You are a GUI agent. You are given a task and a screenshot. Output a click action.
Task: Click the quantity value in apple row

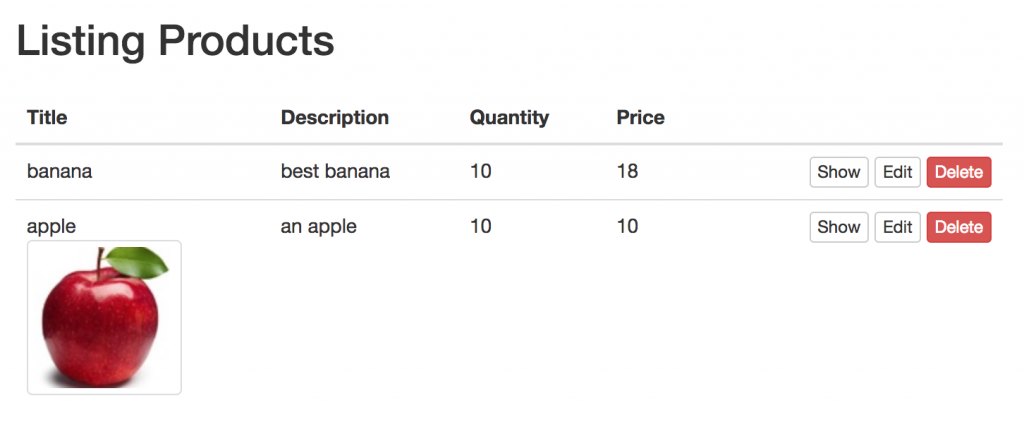tap(480, 226)
